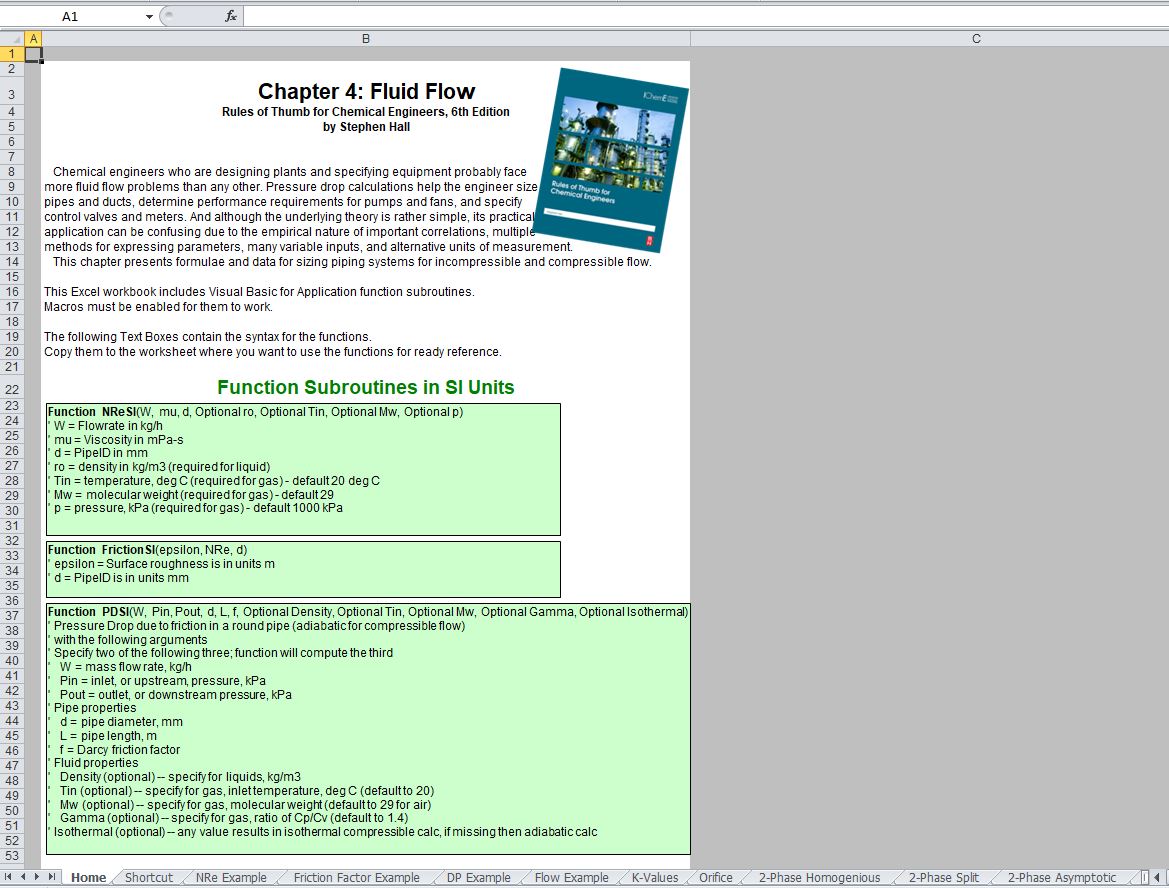The height and width of the screenshot is (888, 1169).
Task: Select the K-Values sheet tab
Action: (x=655, y=878)
